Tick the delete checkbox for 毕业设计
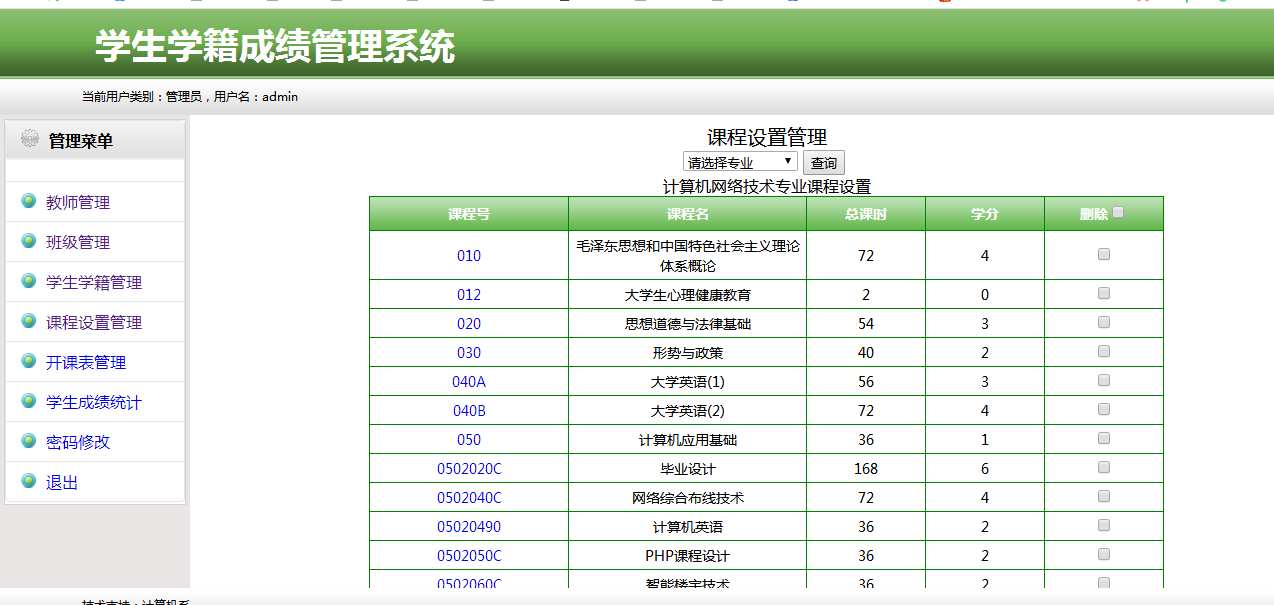Viewport: 1274px width, 605px height. 1104,467
